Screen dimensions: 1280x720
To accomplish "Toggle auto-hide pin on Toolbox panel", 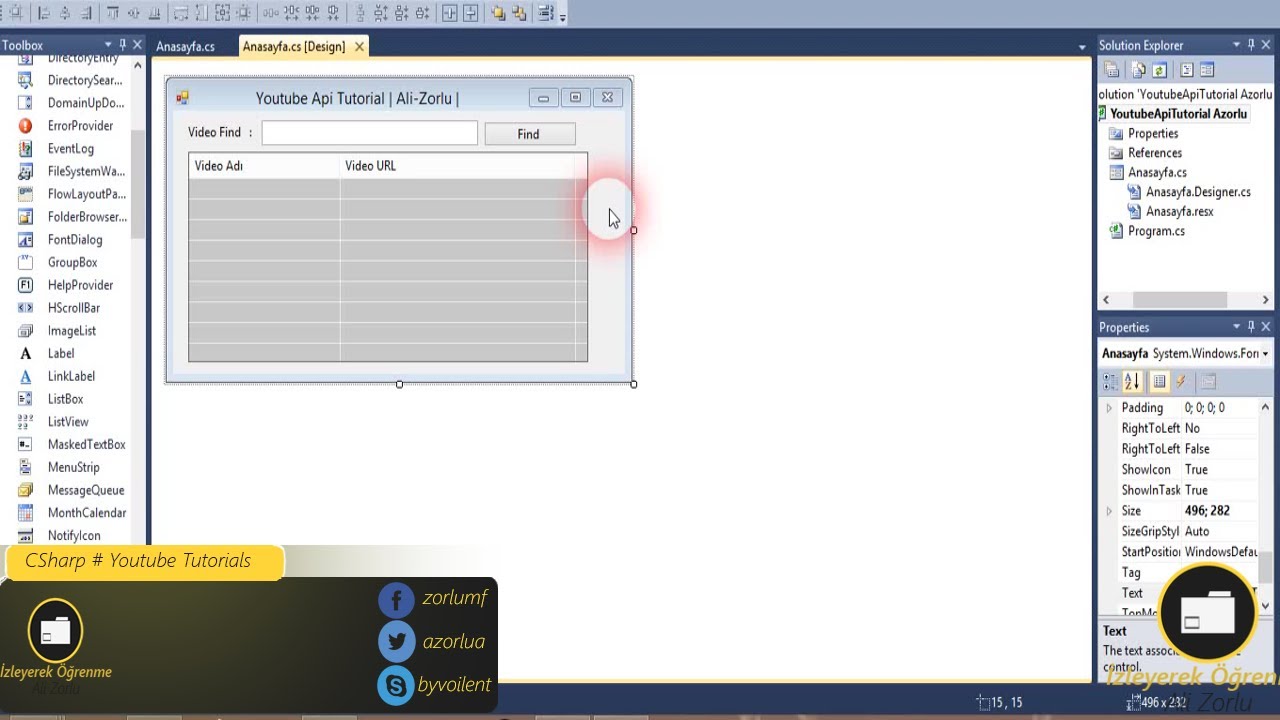I will click(123, 45).
